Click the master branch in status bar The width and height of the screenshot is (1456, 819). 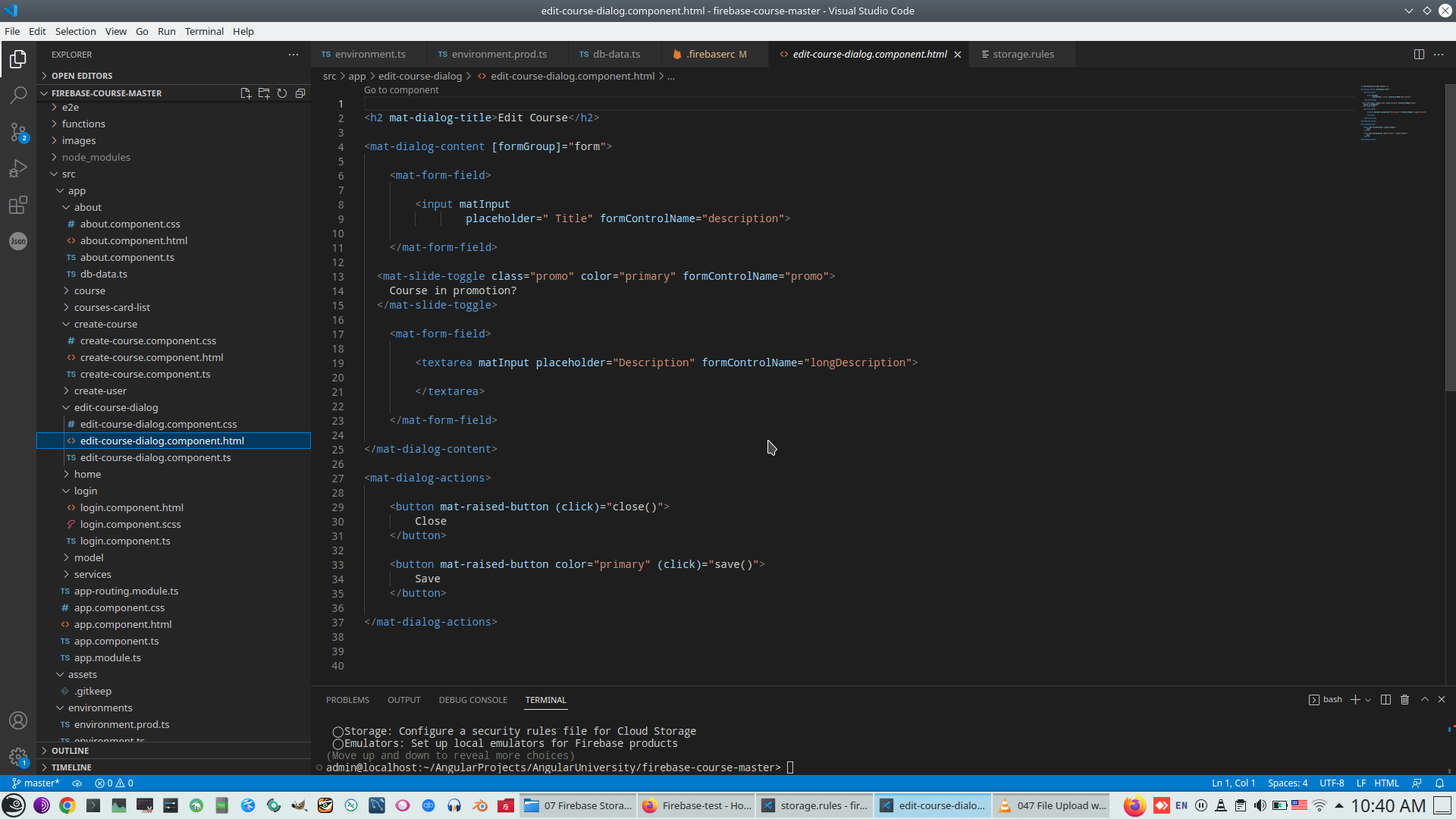tap(36, 783)
